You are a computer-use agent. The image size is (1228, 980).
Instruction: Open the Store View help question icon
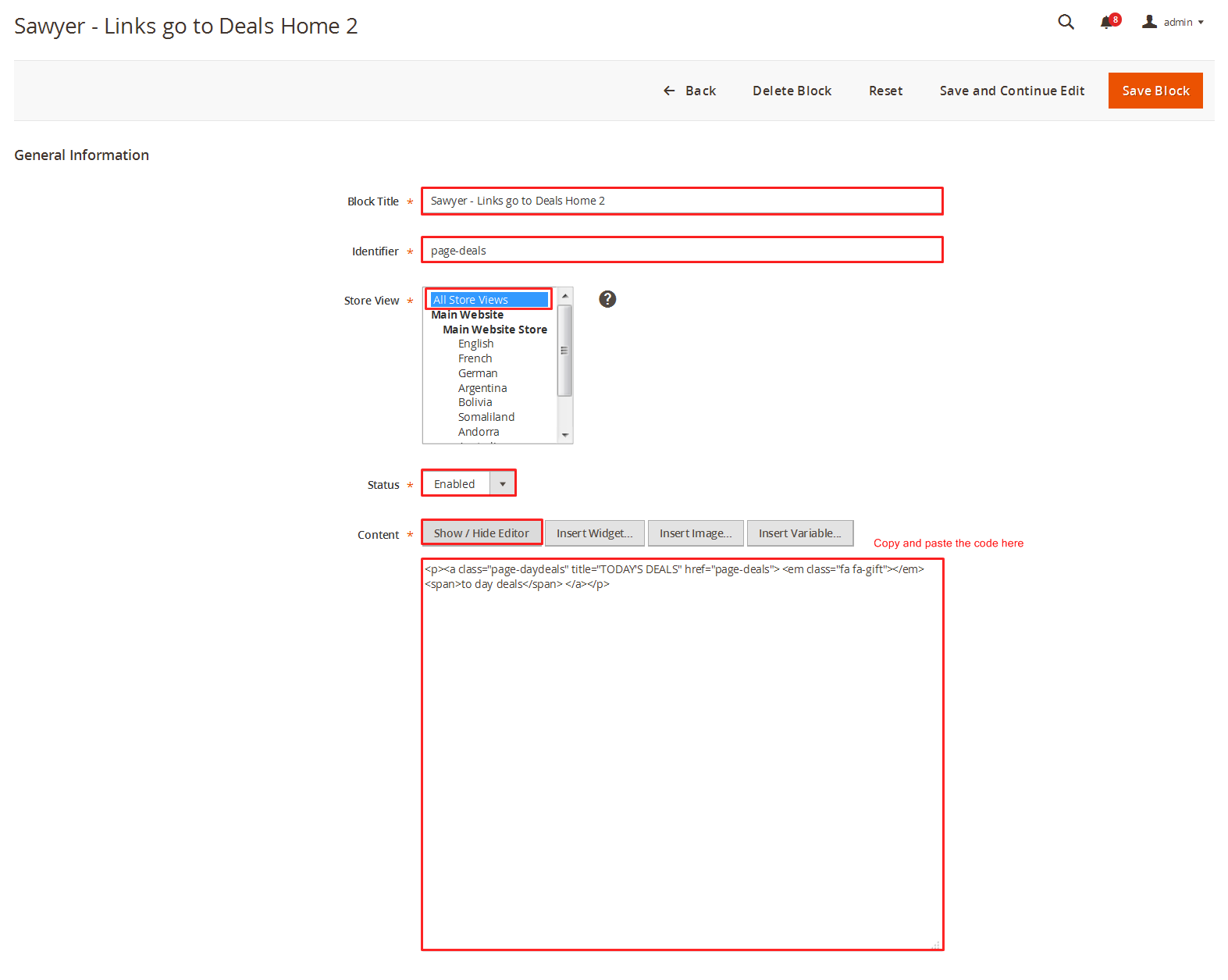607,299
